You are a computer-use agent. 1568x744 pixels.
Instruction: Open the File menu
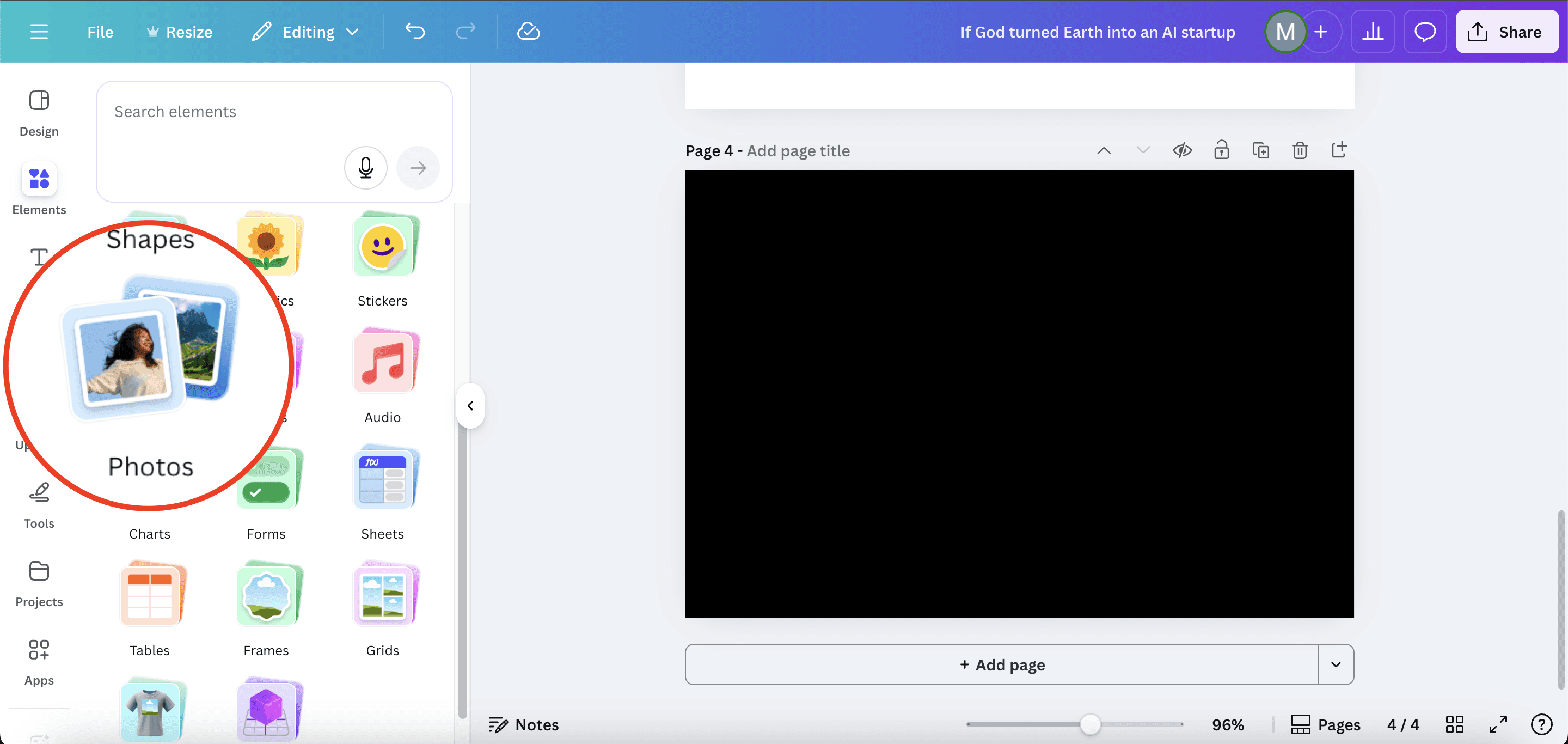pos(100,32)
